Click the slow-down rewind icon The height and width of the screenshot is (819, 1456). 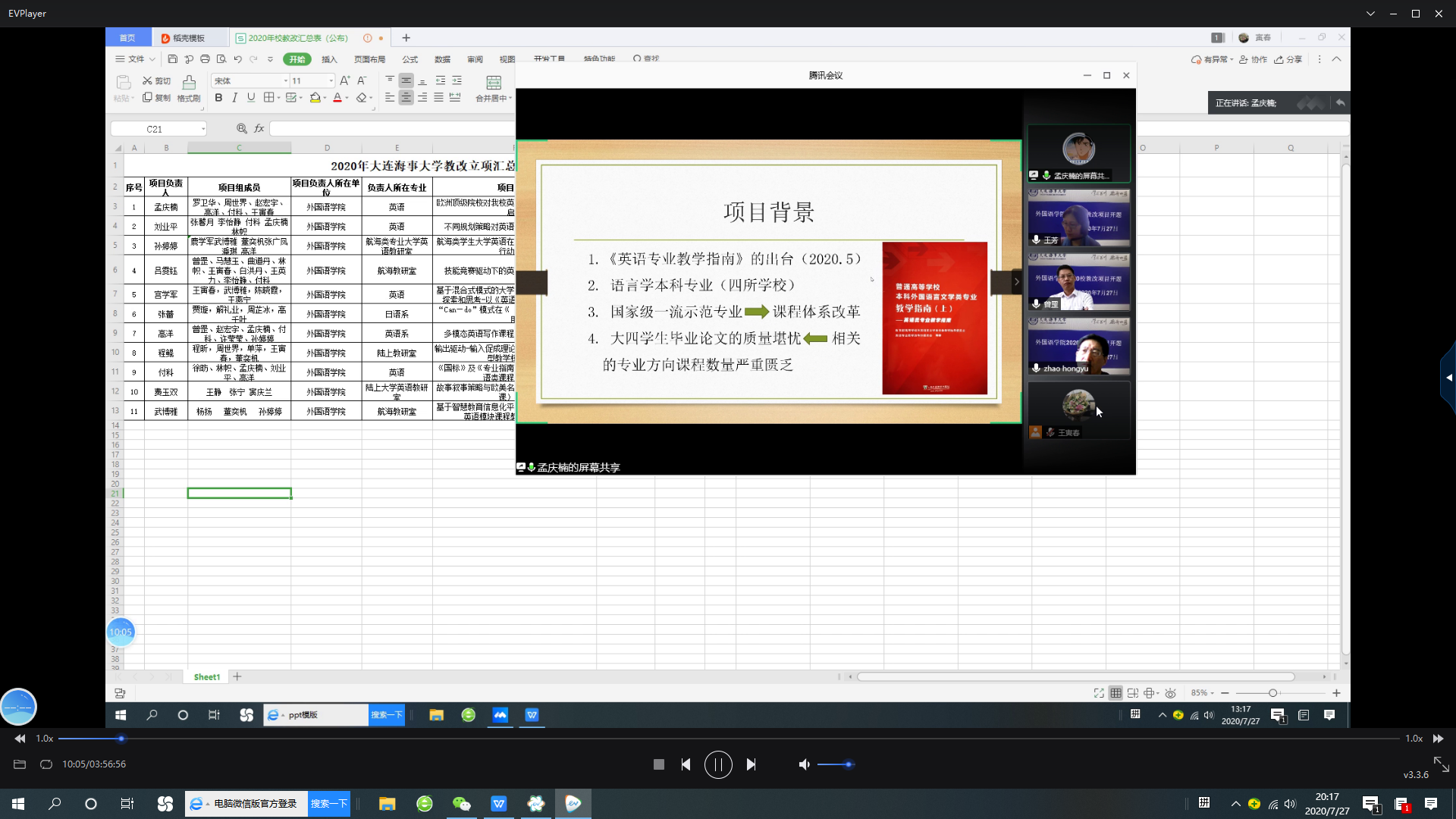20,739
